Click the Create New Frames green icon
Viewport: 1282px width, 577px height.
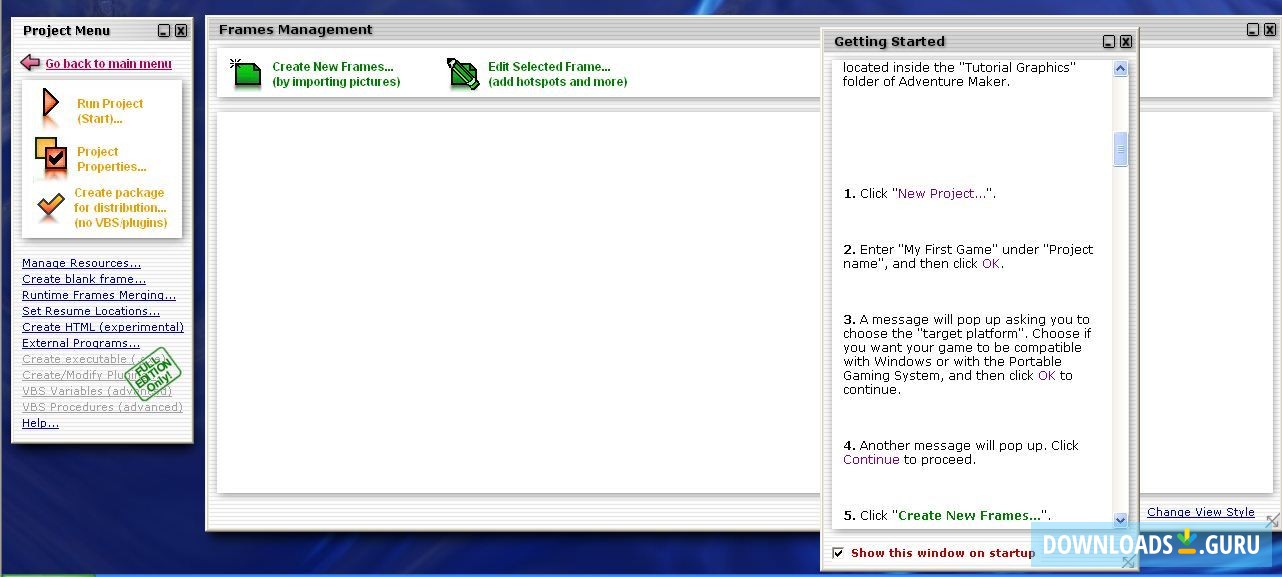246,74
